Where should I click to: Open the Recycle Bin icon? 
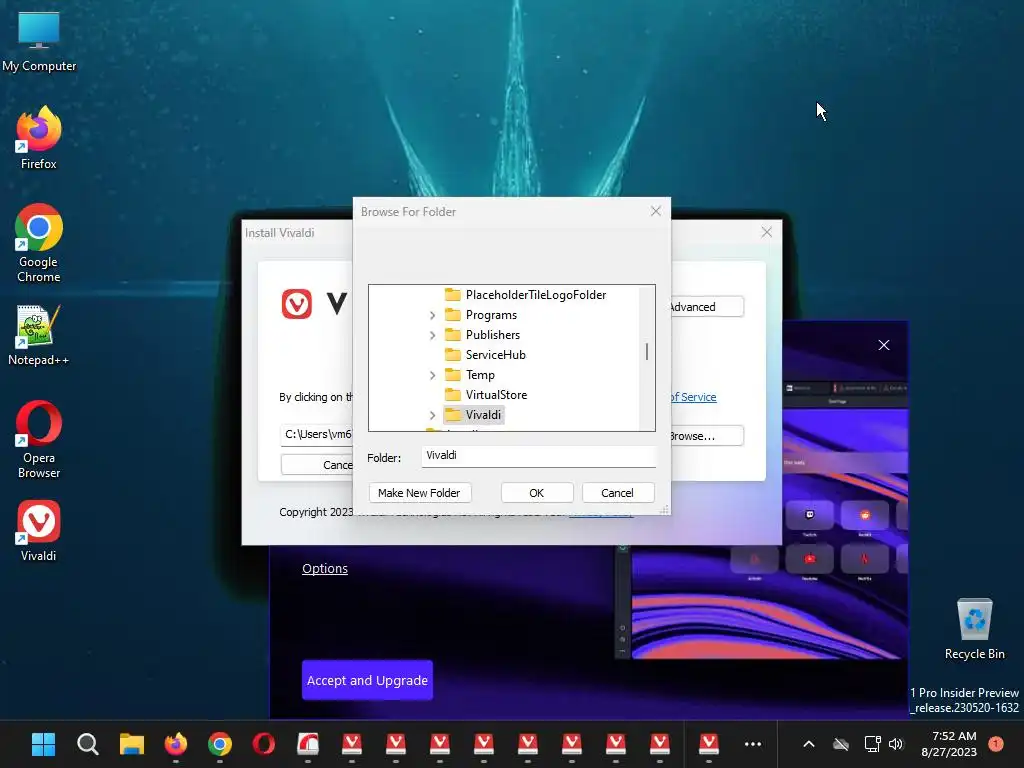pos(974,628)
